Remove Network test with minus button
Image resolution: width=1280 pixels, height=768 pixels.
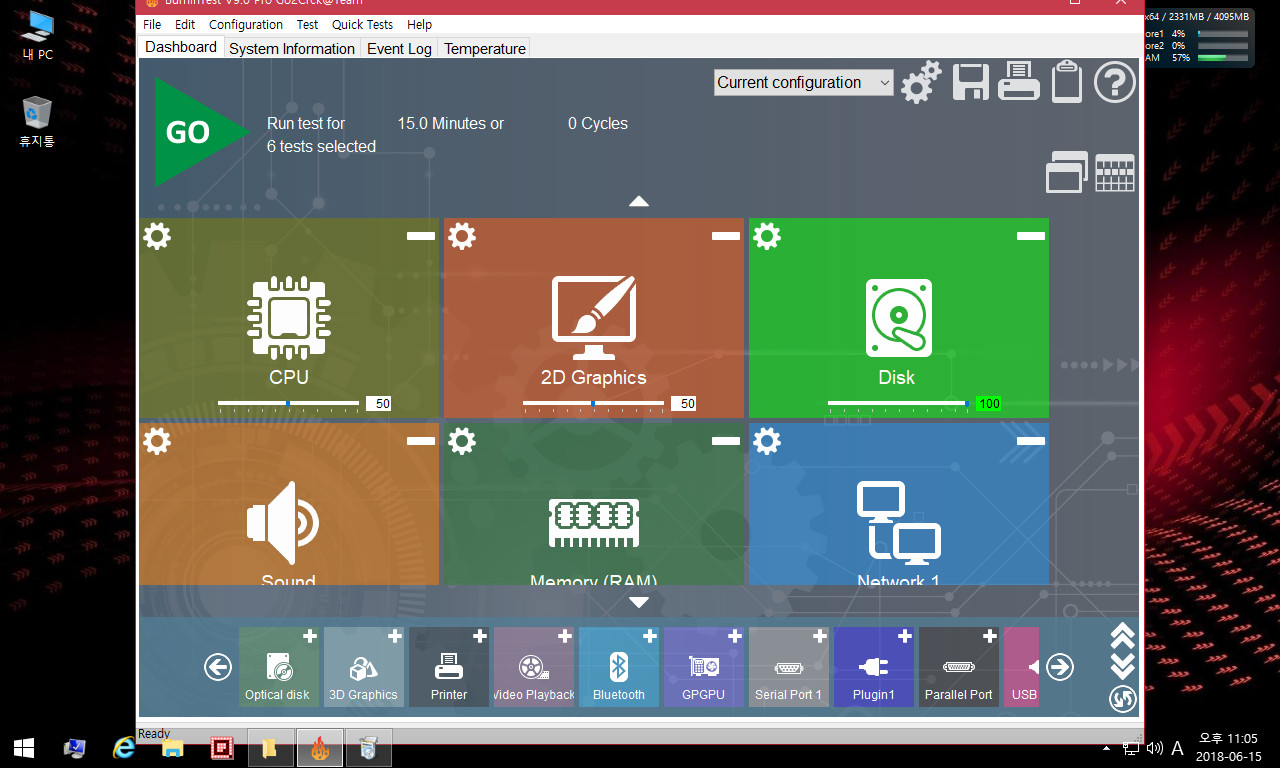coord(1031,440)
